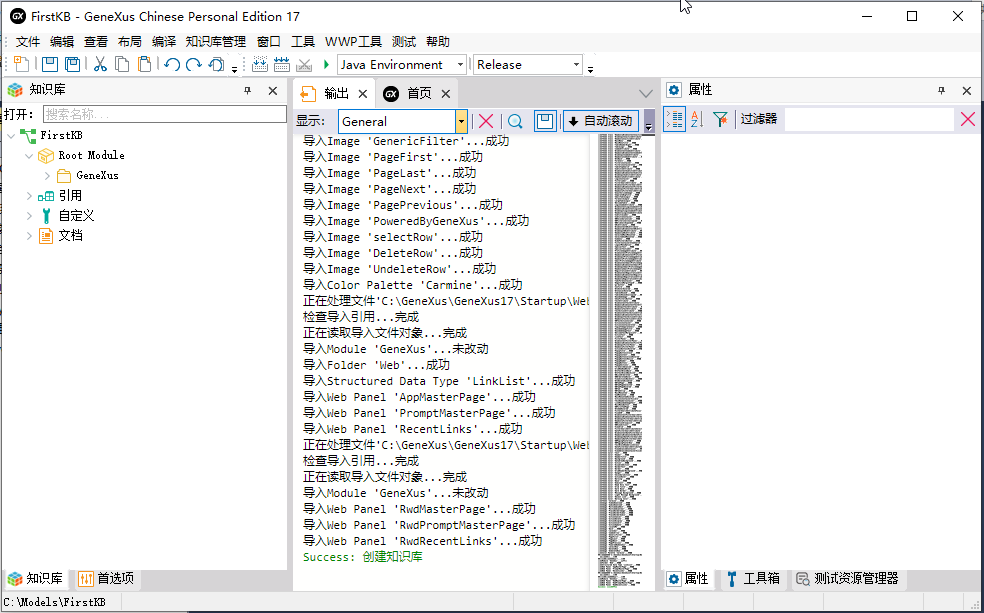Switch to the 首选项 bottom tab
Viewport: 984px width, 613px height.
(x=107, y=578)
